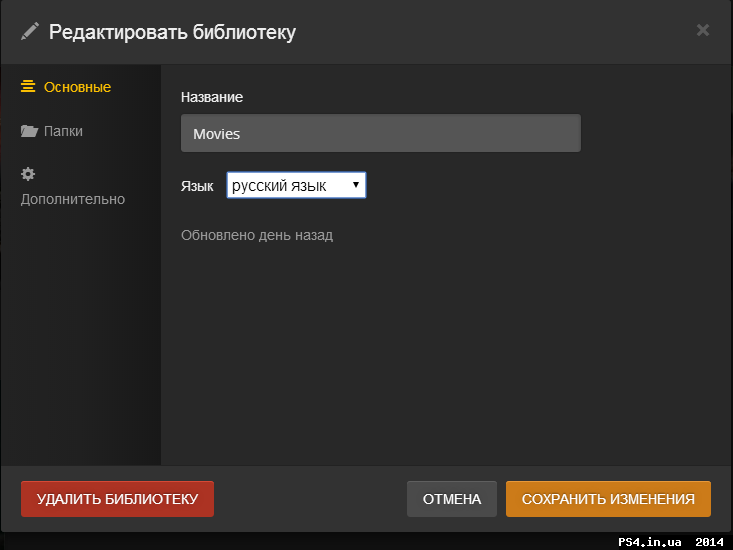Go to the Дополнительно section
This screenshot has height=550, width=733.
pyautogui.click(x=73, y=199)
